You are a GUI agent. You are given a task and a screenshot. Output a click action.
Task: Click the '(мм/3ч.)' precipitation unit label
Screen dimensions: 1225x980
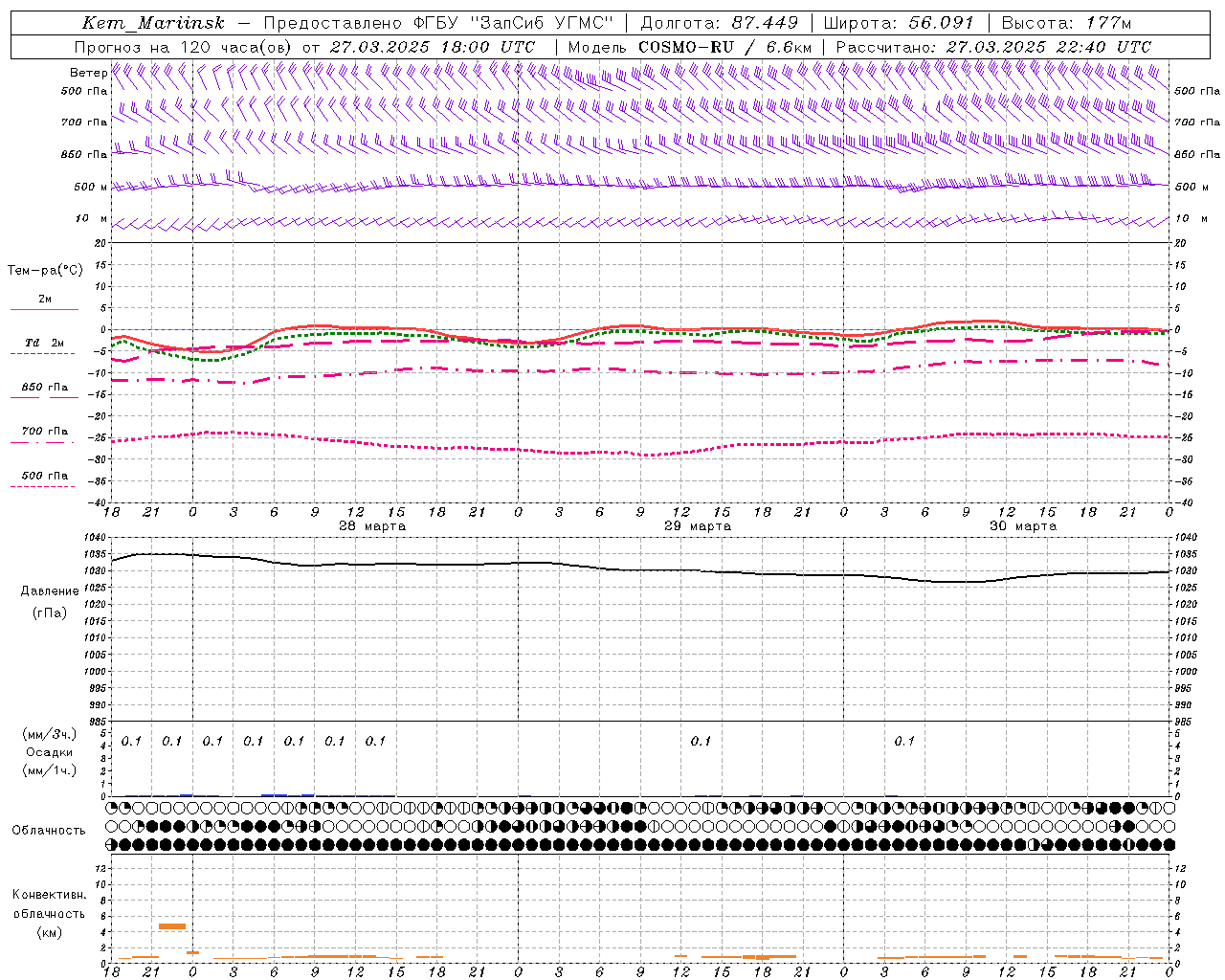point(49,734)
